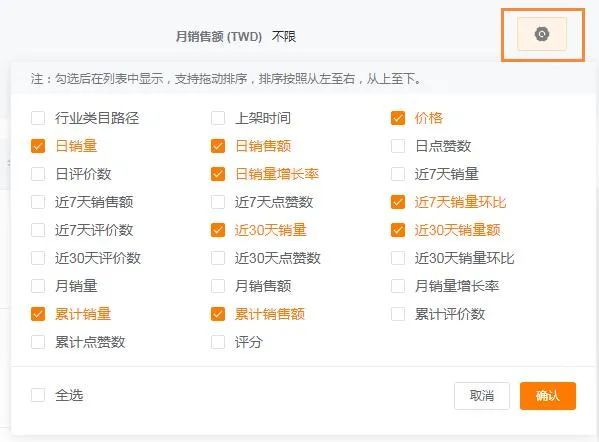Select the 近7天销量 checkbox
The image size is (599, 442).
point(398,174)
